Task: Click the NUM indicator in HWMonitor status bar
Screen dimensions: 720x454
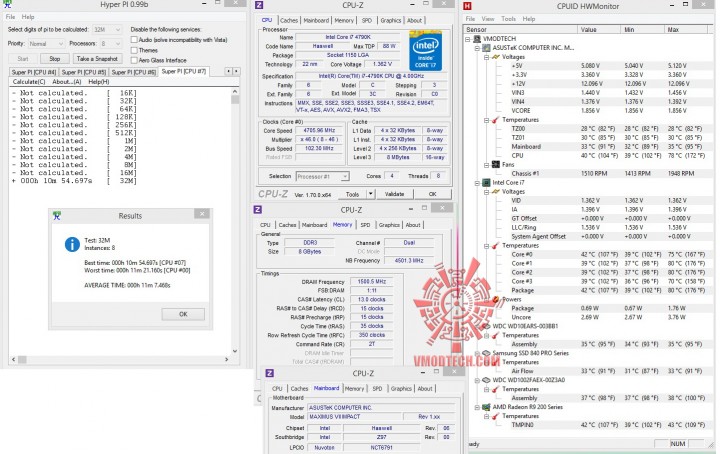Action: coord(677,443)
